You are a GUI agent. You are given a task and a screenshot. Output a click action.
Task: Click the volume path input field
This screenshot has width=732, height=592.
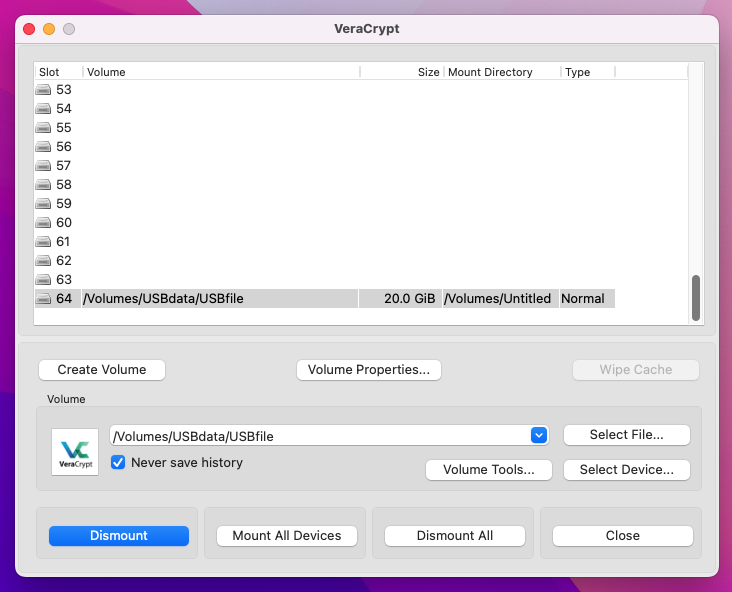[x=318, y=435]
